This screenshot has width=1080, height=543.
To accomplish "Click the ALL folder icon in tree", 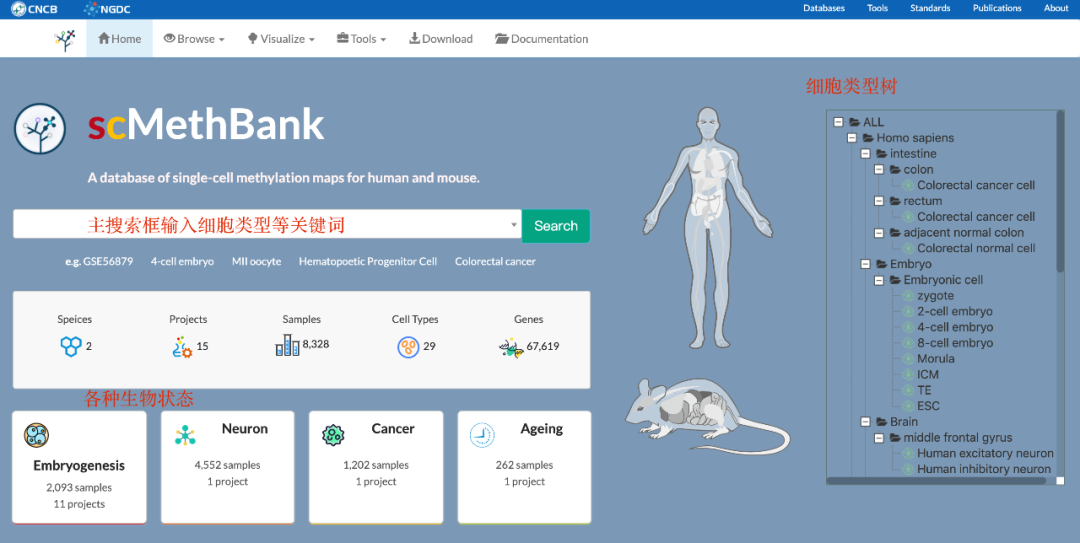I will click(854, 122).
